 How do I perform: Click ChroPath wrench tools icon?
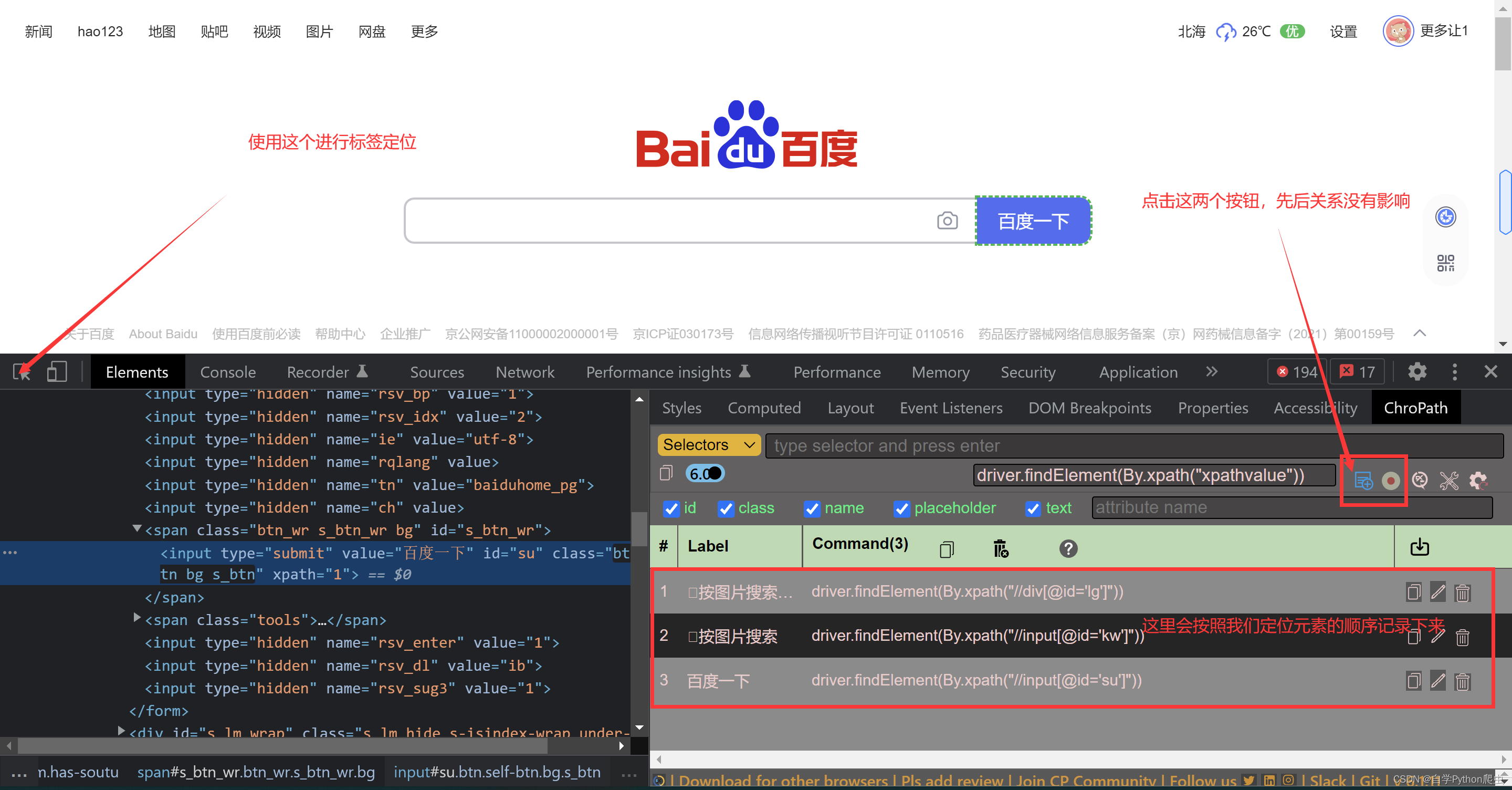point(1448,481)
